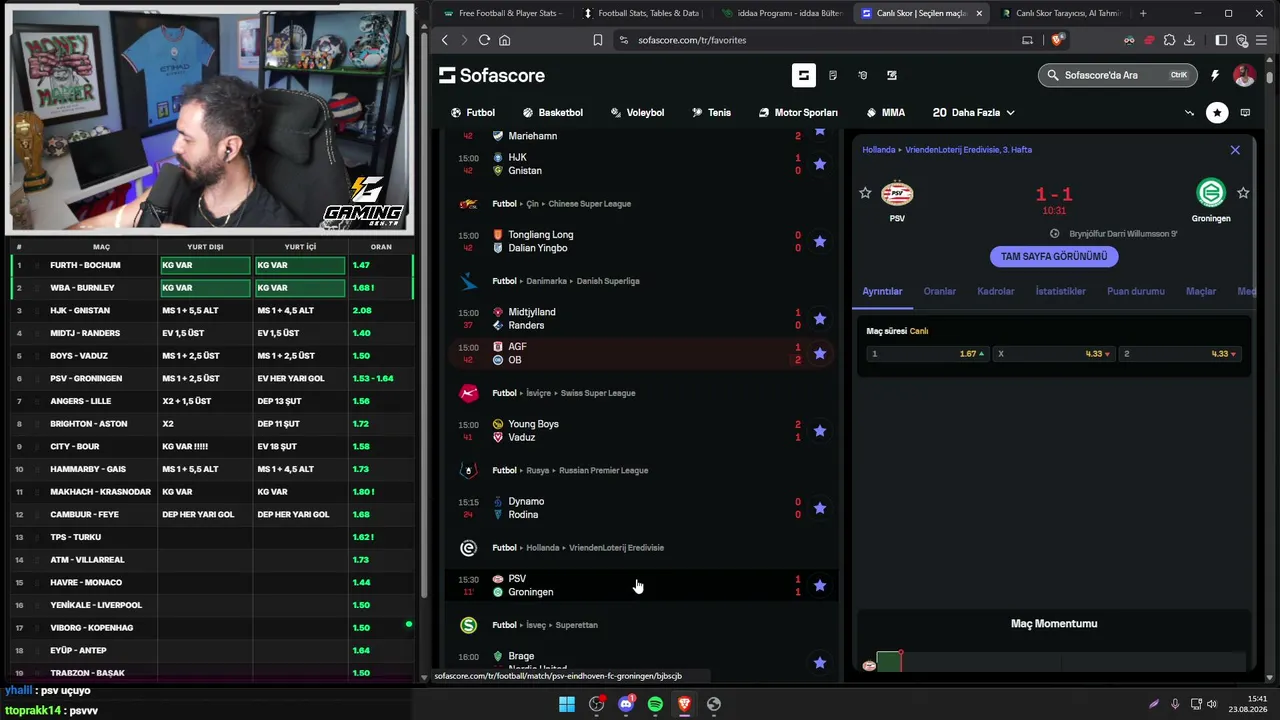Open Spotify from the taskbar
Viewport: 1280px width, 720px height.
pos(655,704)
